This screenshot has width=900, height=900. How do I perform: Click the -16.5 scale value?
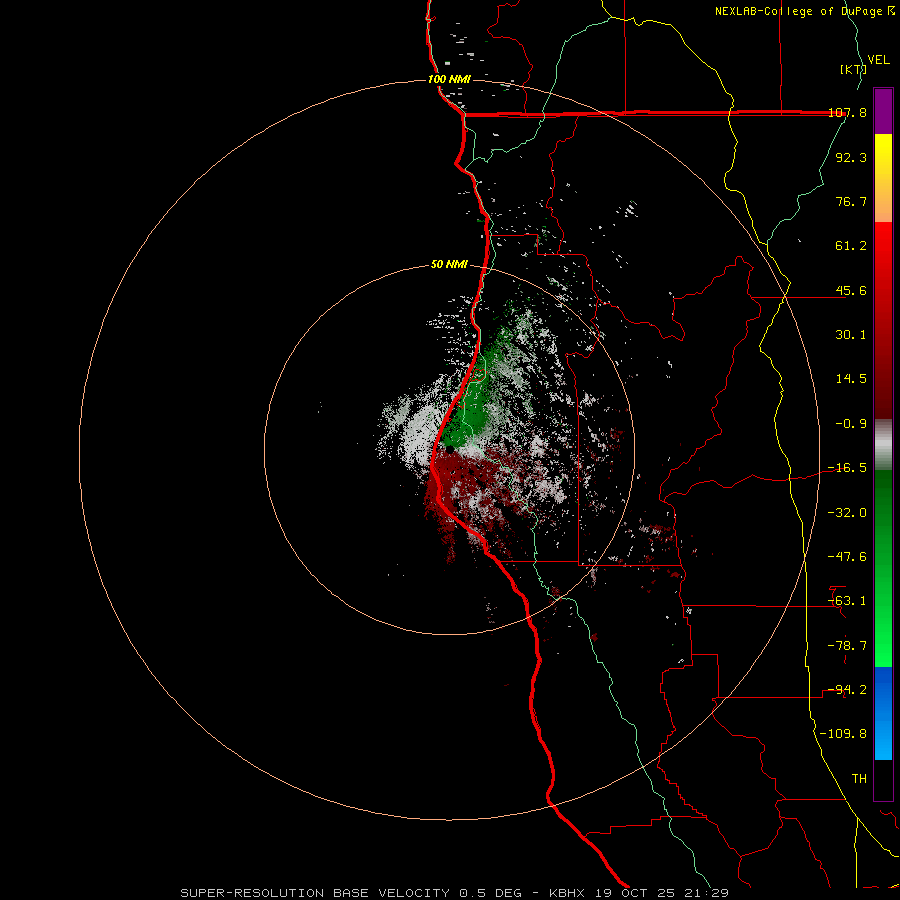pos(847,468)
